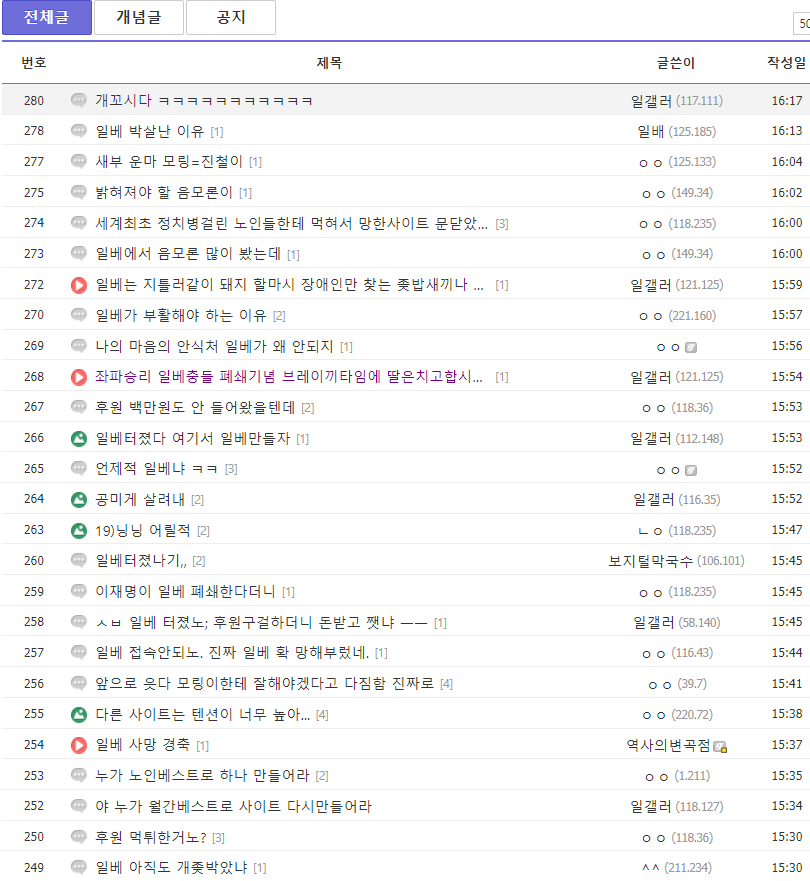Click the gallog badge on post 265 author

point(691,470)
